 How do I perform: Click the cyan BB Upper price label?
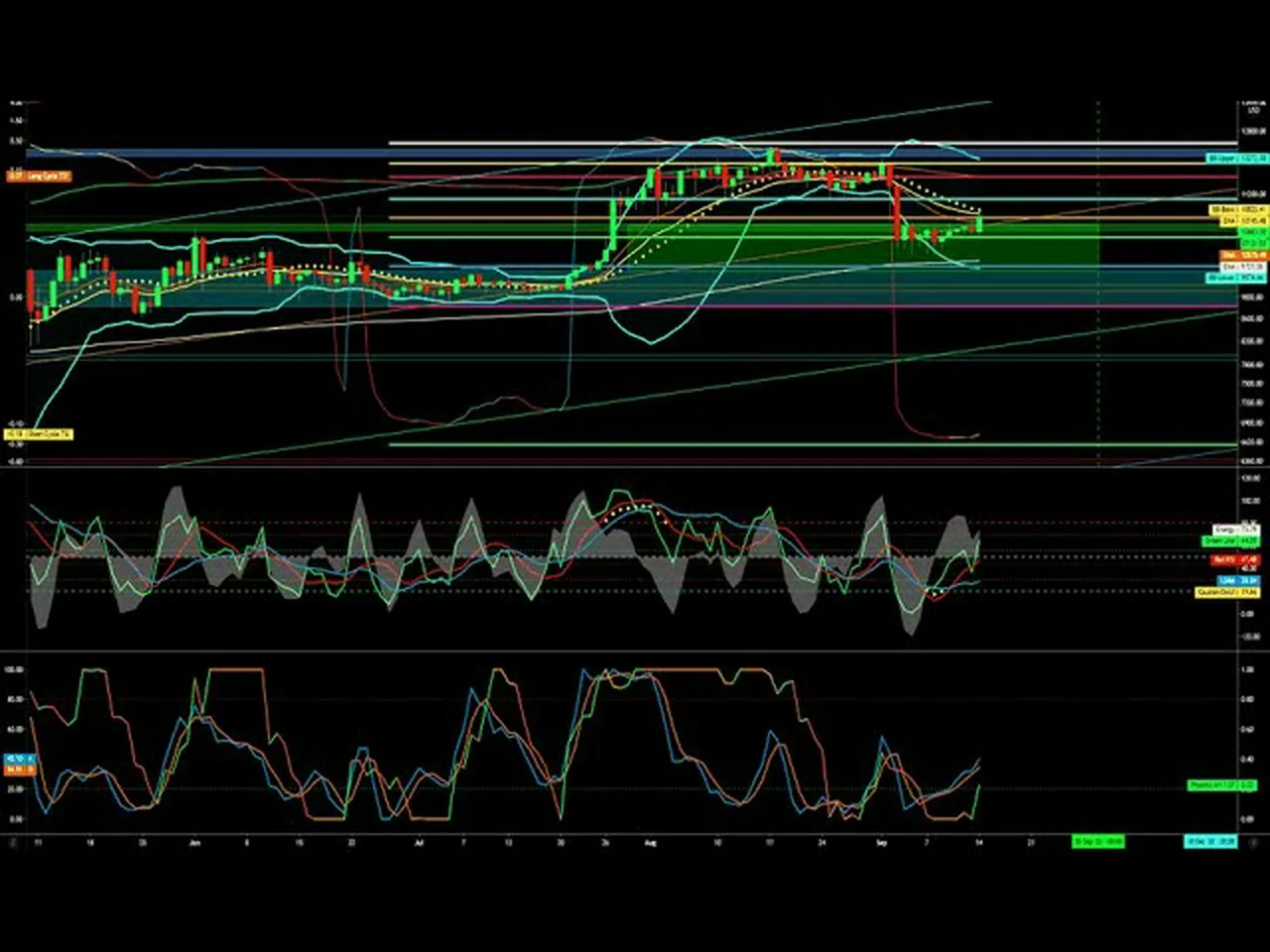tap(1238, 159)
